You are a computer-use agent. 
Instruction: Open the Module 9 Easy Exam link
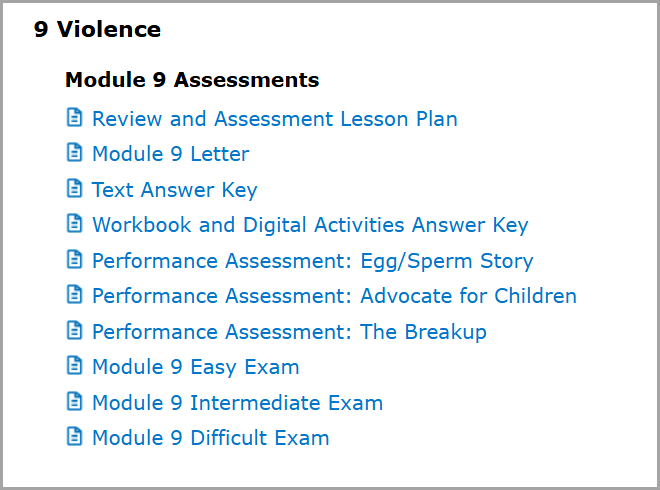click(196, 367)
